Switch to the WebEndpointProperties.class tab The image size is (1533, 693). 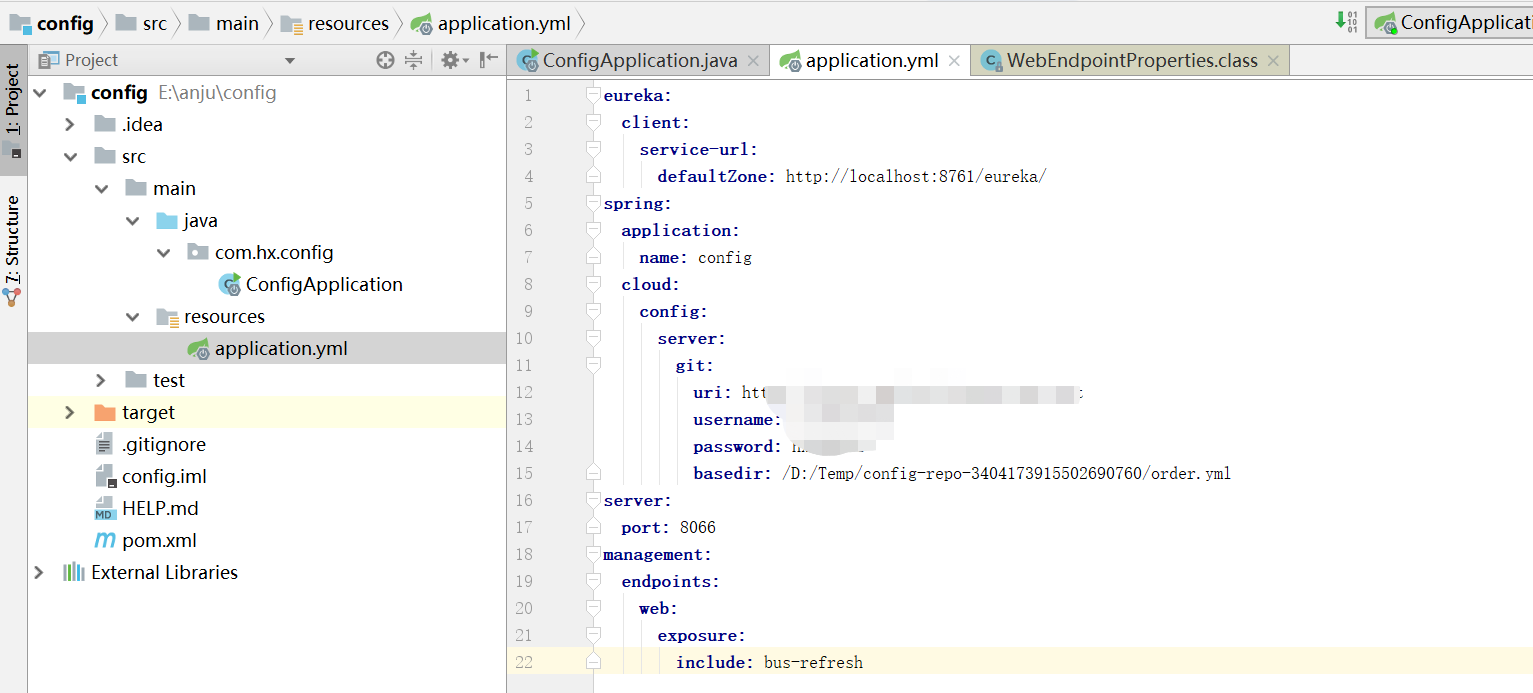(1132, 61)
